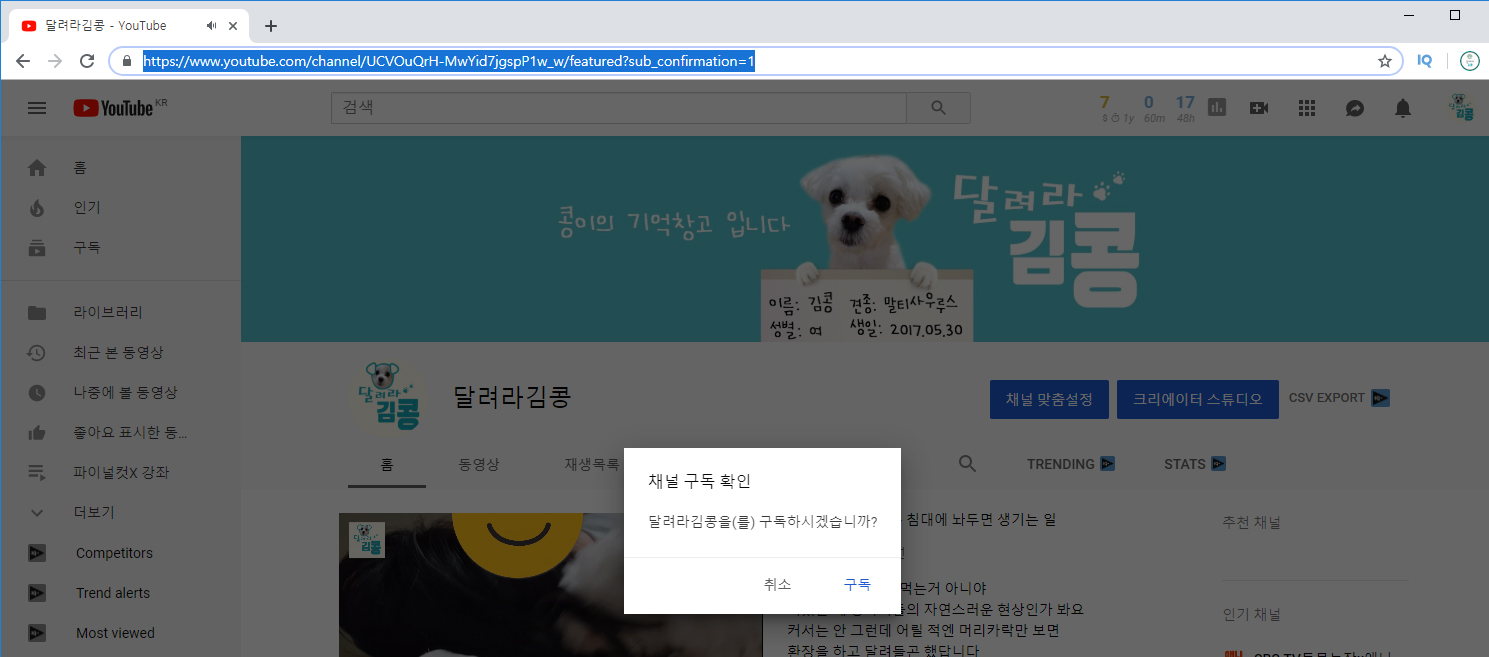Click the 달려라김콩 channel avatar
Image resolution: width=1489 pixels, height=657 pixels.
388,399
